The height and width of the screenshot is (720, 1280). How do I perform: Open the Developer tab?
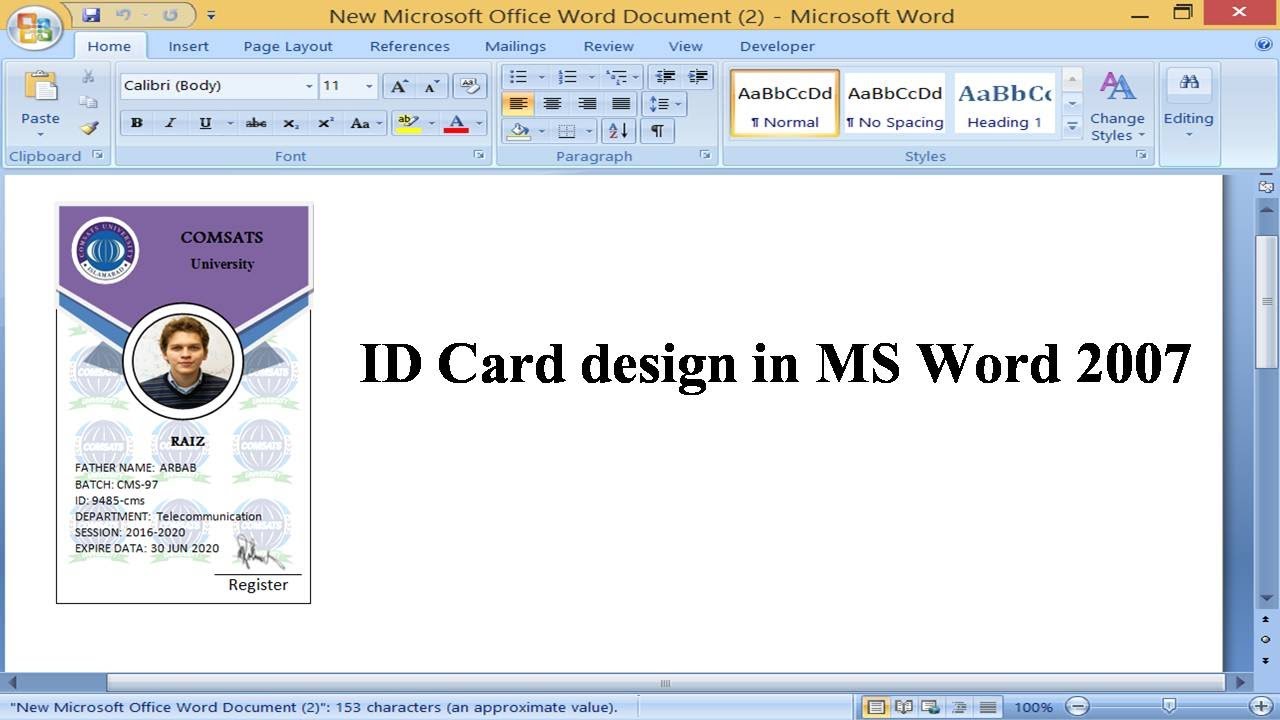pyautogui.click(x=777, y=46)
